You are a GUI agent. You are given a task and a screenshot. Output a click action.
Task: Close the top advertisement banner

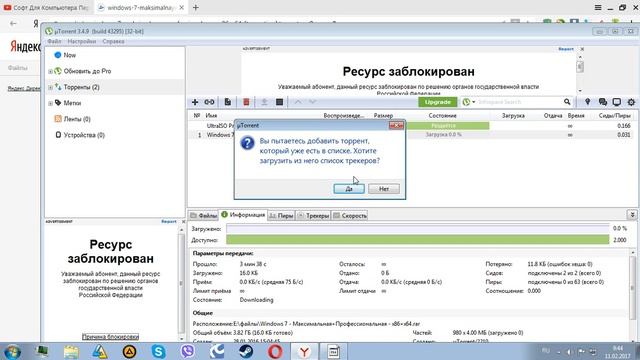[x=582, y=49]
